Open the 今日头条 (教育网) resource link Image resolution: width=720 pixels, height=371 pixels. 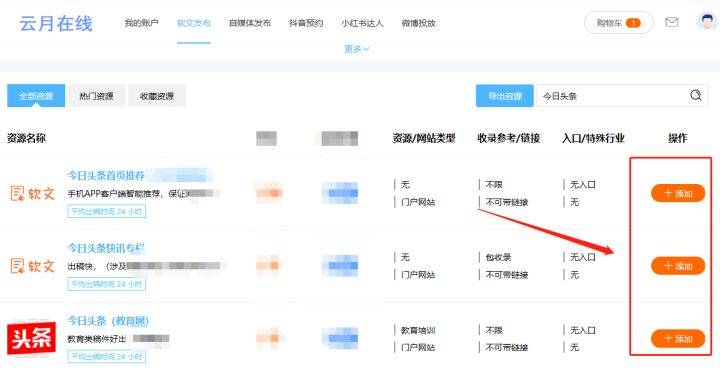108,320
